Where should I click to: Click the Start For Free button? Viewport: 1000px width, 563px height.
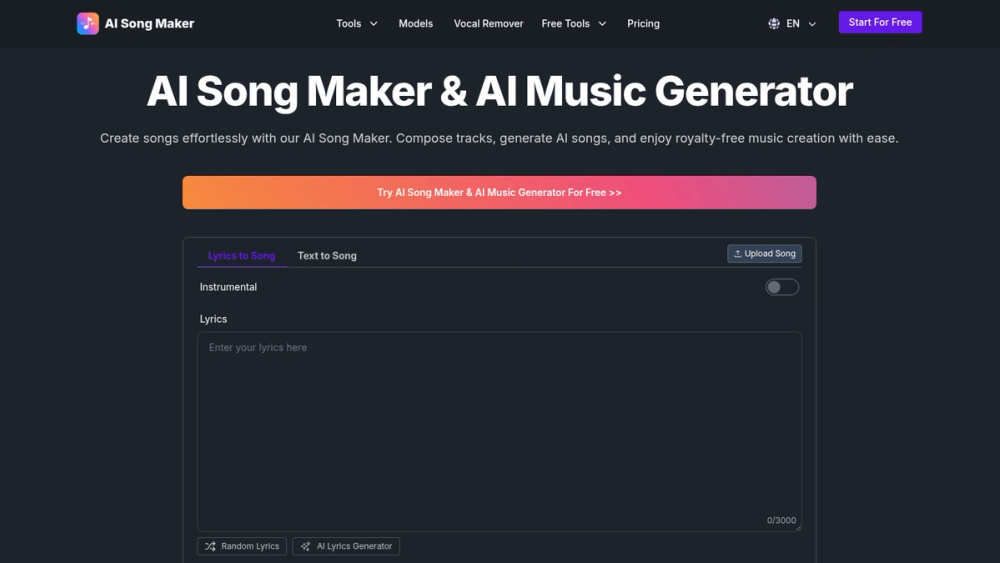click(880, 22)
